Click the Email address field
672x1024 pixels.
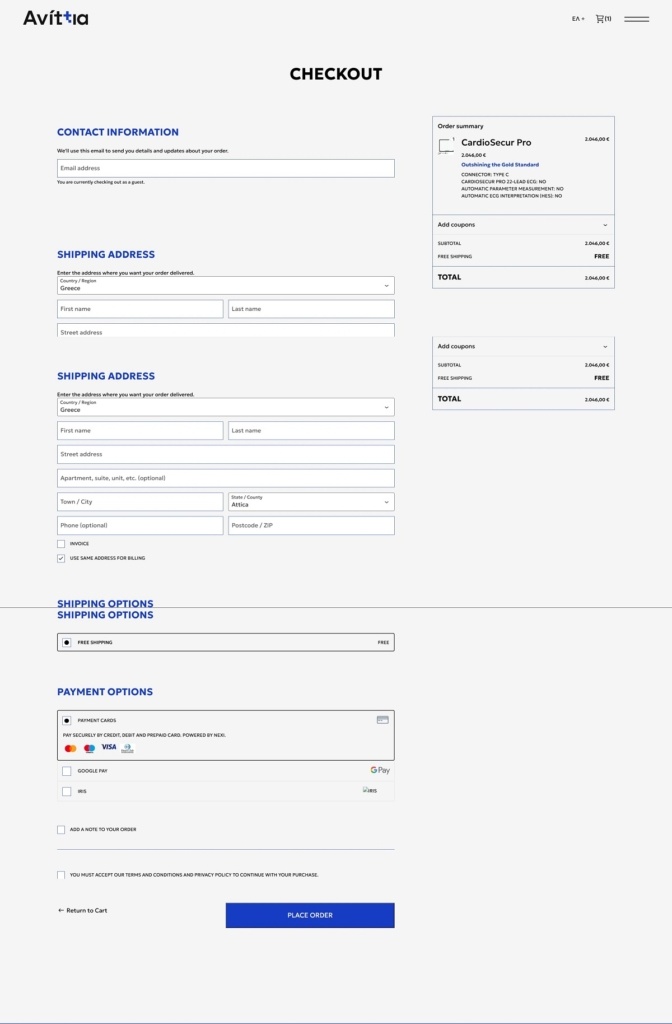tap(225, 168)
